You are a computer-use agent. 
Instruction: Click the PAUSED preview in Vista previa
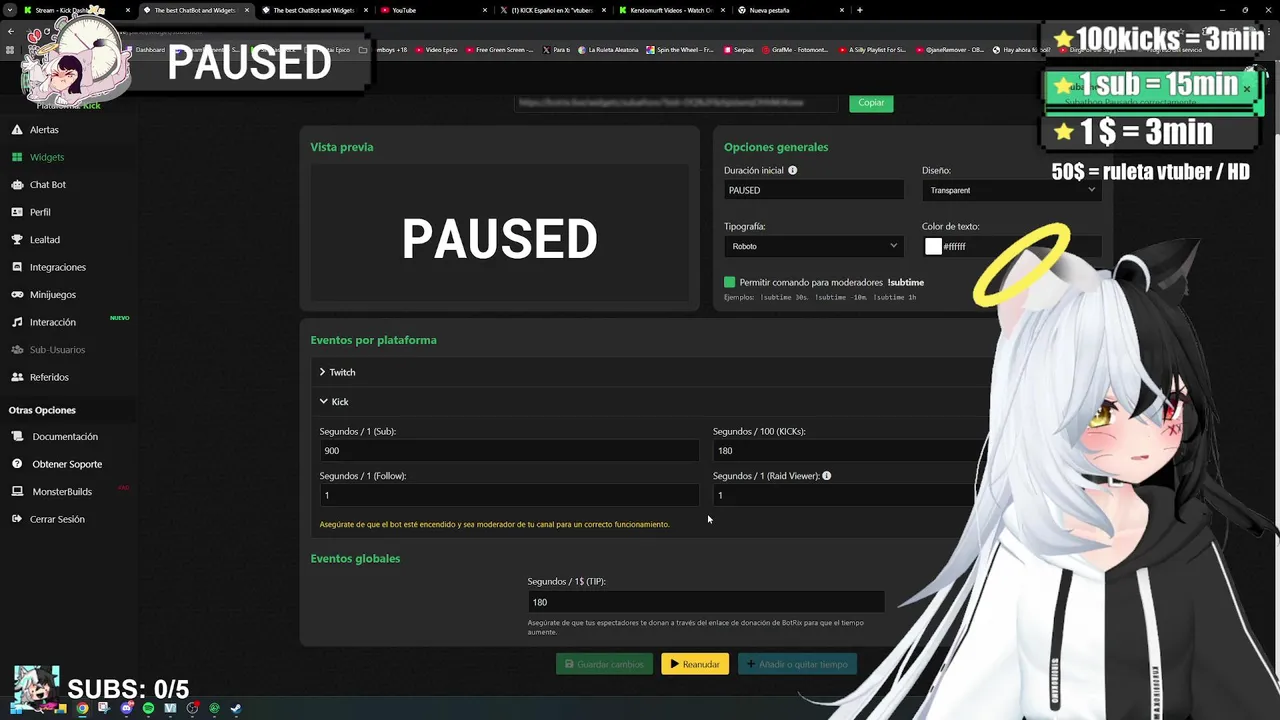[x=499, y=240]
